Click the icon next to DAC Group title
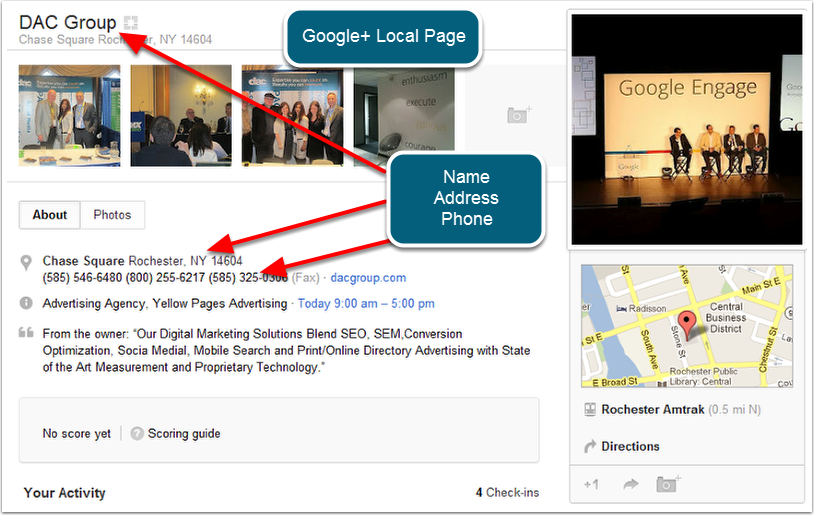The width and height of the screenshot is (814, 515). pyautogui.click(x=131, y=22)
